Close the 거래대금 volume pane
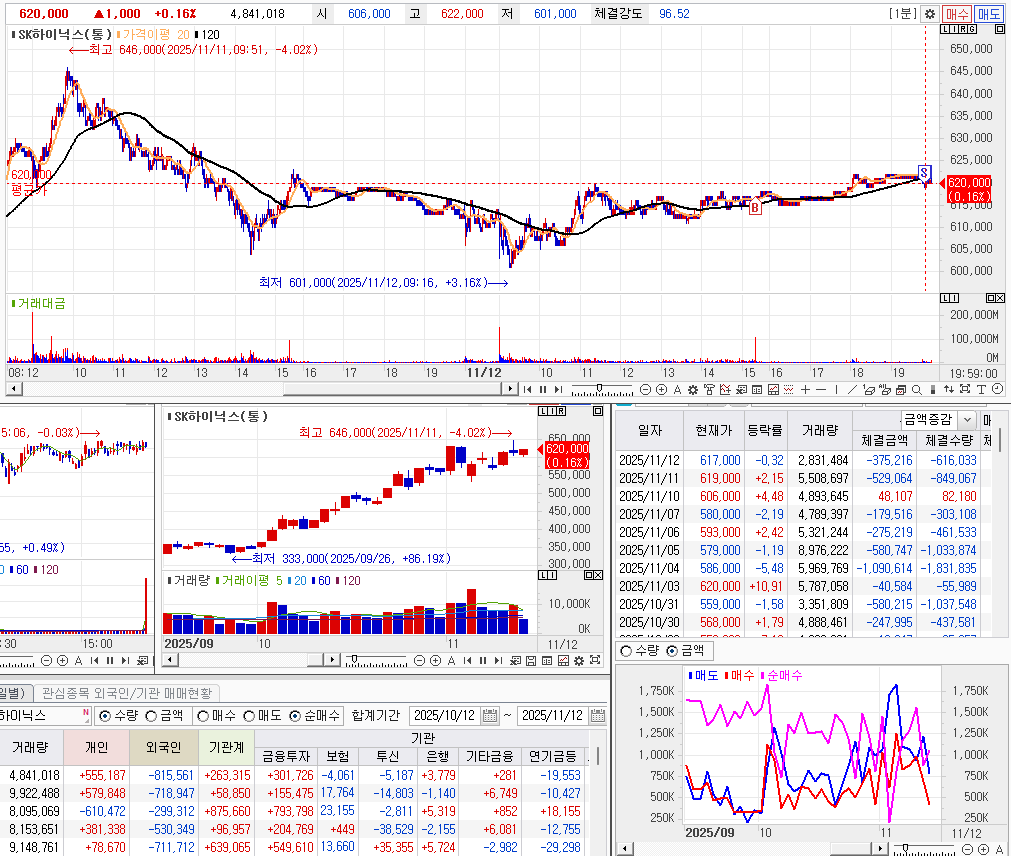Image resolution: width=1011 pixels, height=856 pixels. coord(1000,298)
